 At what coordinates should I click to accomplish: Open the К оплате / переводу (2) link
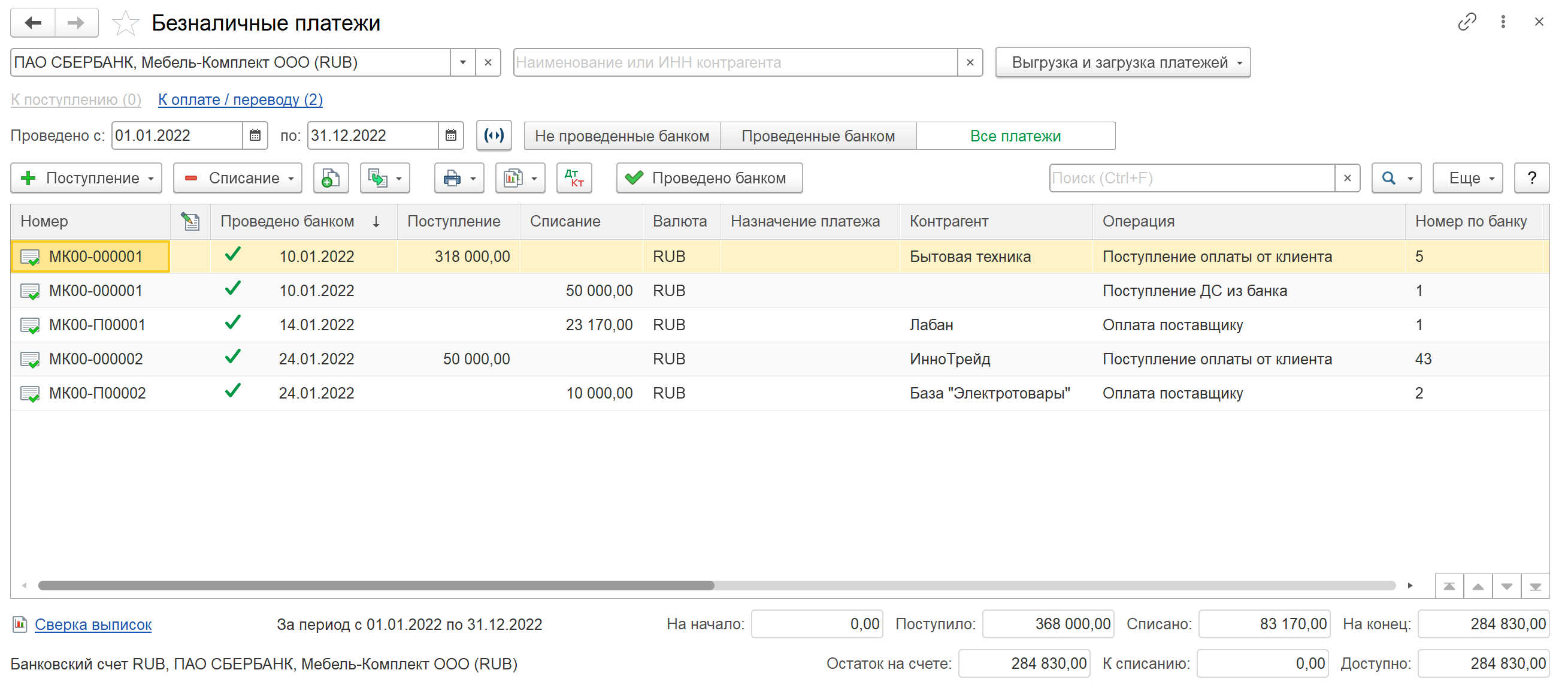click(x=240, y=99)
